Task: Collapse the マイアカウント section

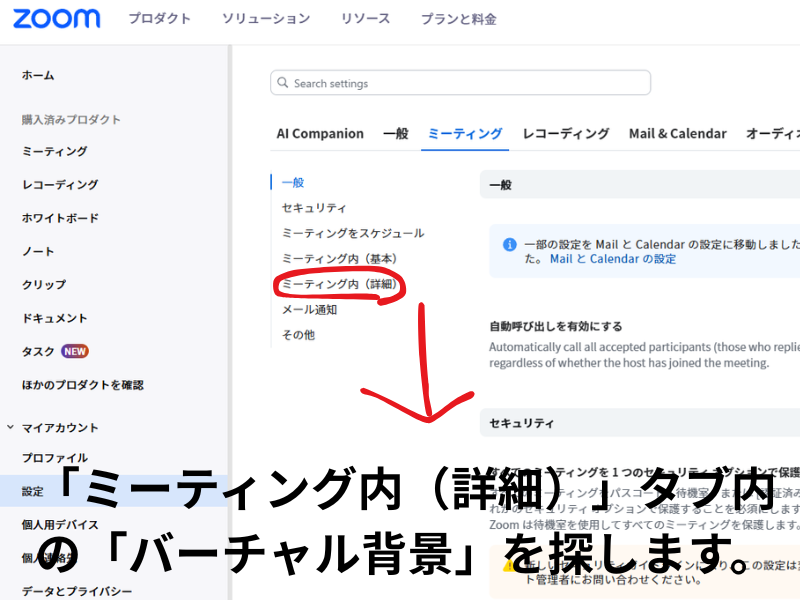Action: click(x=10, y=427)
